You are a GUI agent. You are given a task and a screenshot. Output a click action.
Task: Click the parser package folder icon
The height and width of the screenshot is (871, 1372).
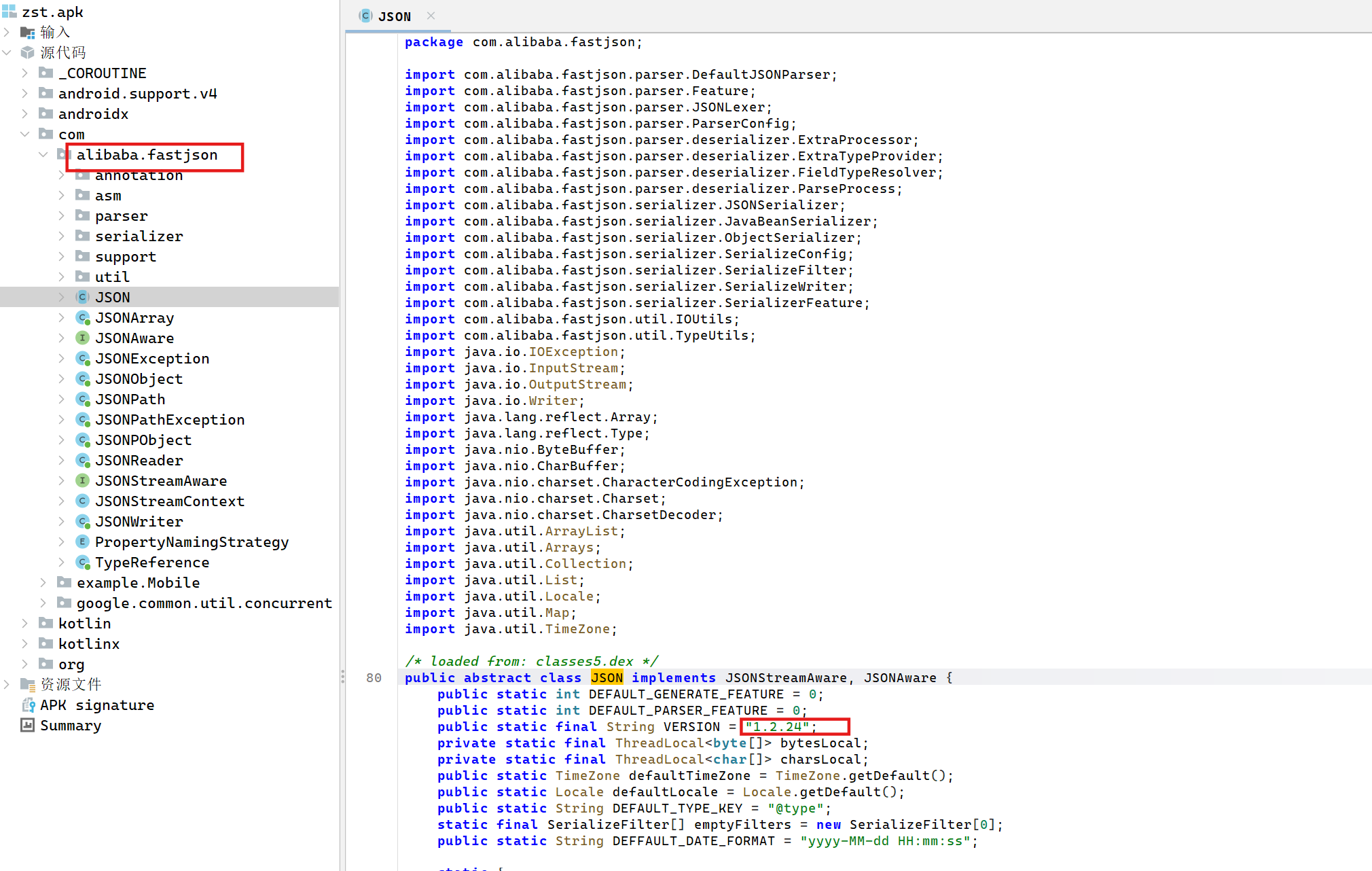tap(83, 216)
